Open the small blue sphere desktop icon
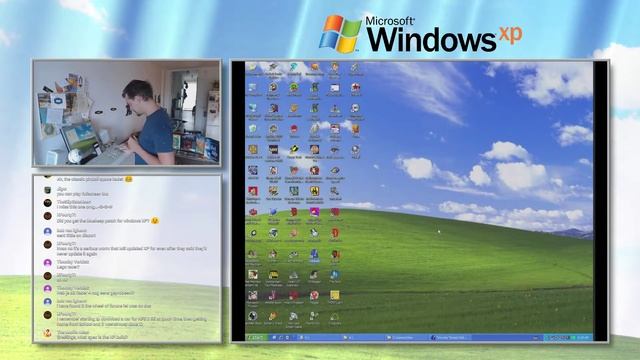 click(x=273, y=211)
